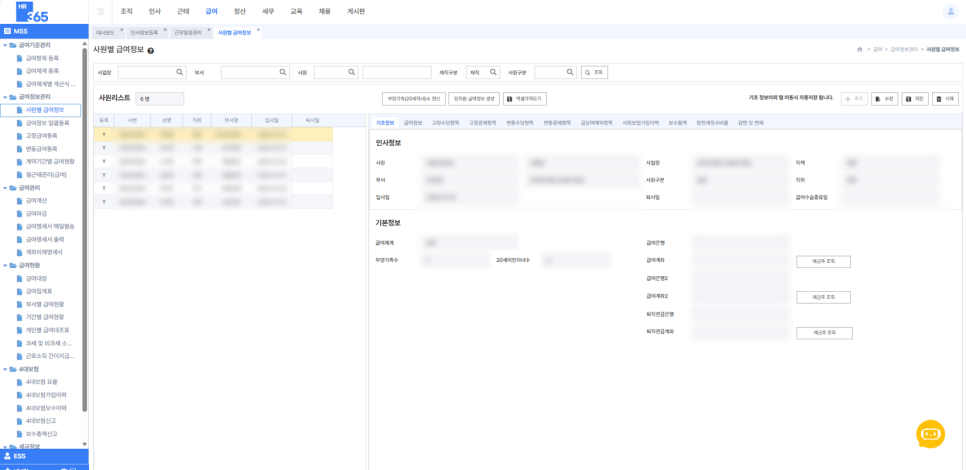
Task: Switch to the 인사정보등록 tab
Action: [x=145, y=31]
